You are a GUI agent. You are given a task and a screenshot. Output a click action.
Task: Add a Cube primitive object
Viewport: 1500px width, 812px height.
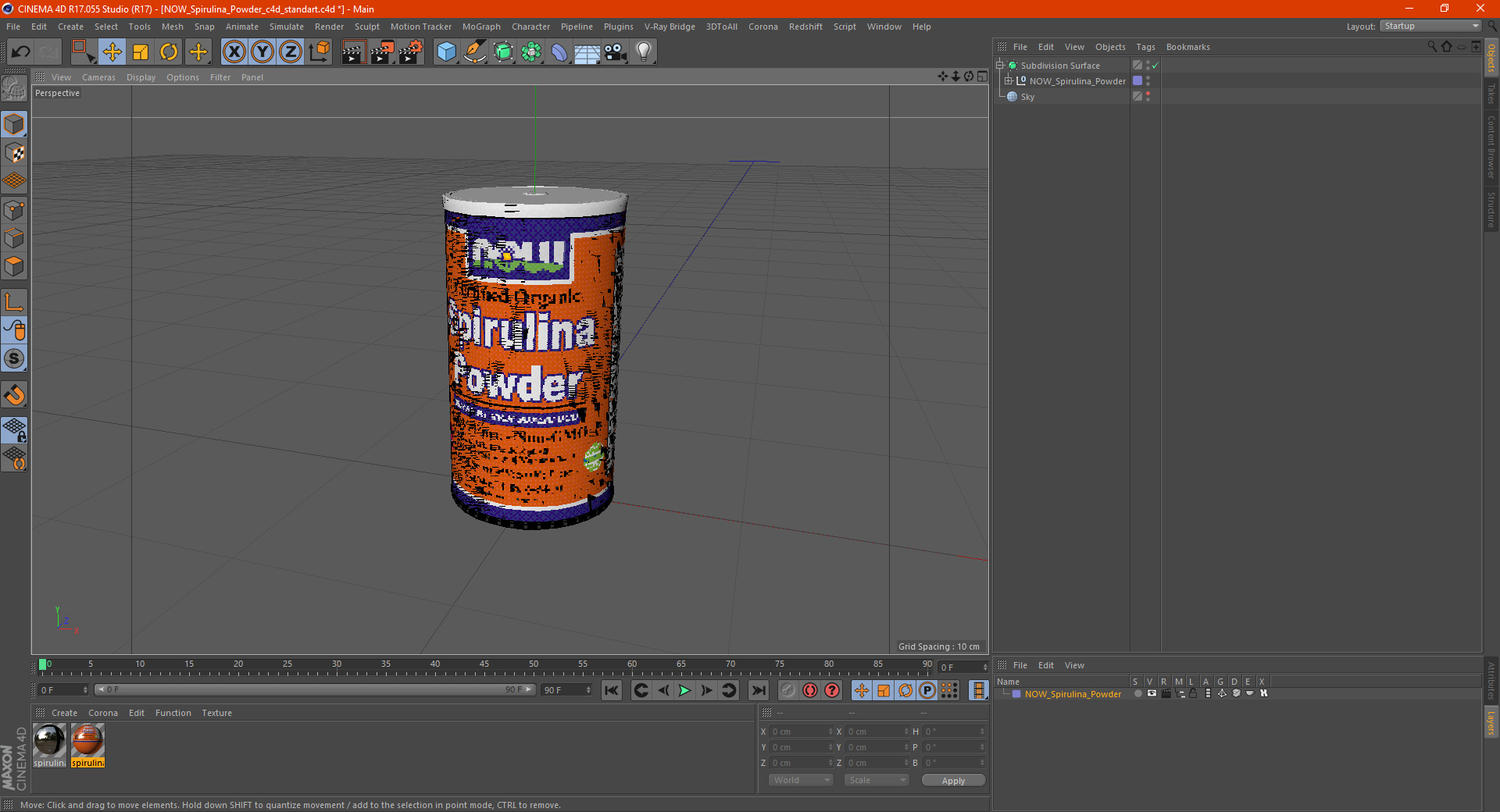tap(447, 52)
